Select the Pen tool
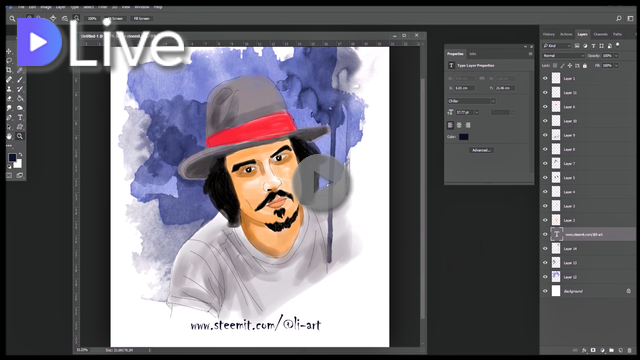 (9, 118)
